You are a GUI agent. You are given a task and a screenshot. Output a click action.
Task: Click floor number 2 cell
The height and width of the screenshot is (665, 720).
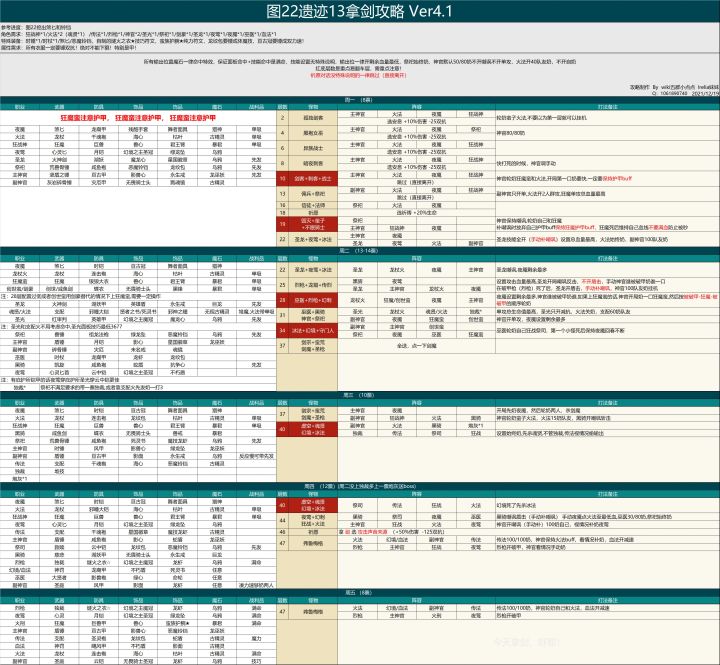283,118
